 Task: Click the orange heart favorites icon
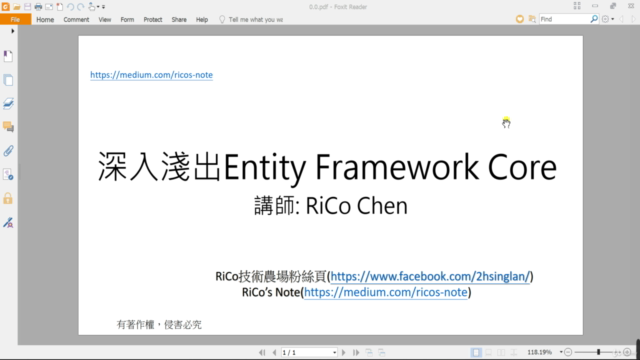pos(520,19)
